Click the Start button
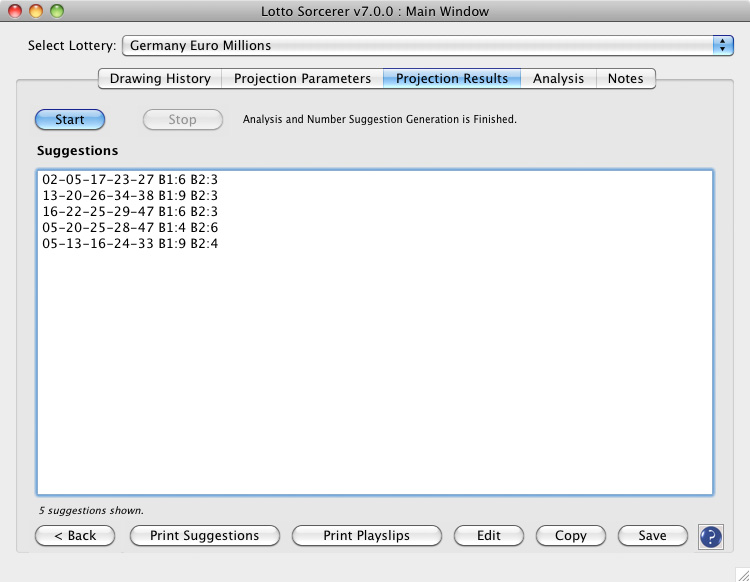This screenshot has width=750, height=582. click(x=70, y=120)
